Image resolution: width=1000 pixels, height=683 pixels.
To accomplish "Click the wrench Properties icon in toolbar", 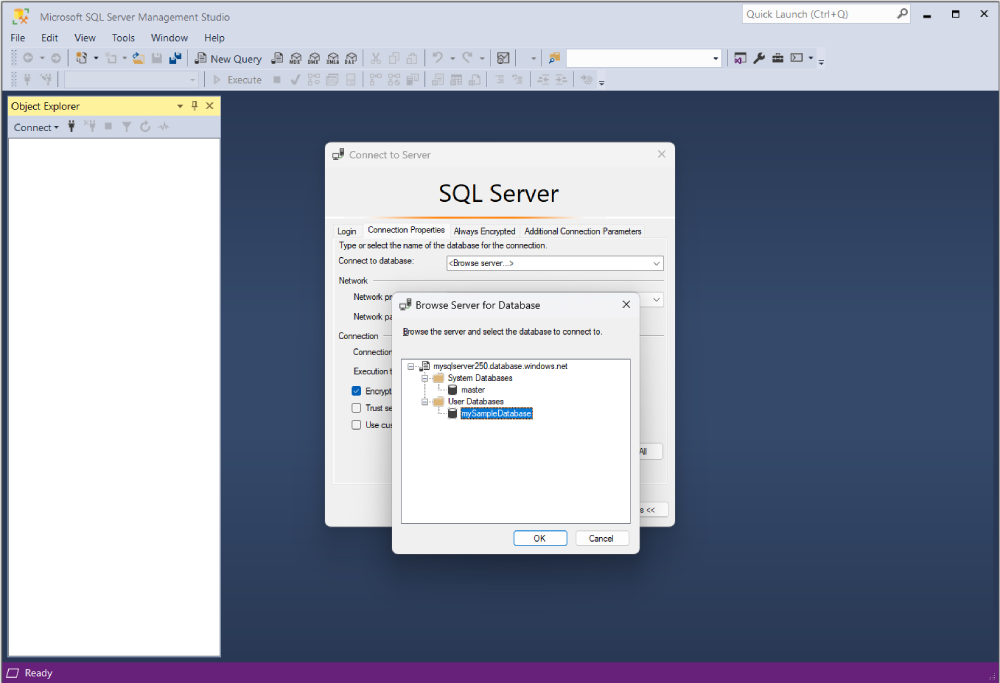I will [759, 59].
